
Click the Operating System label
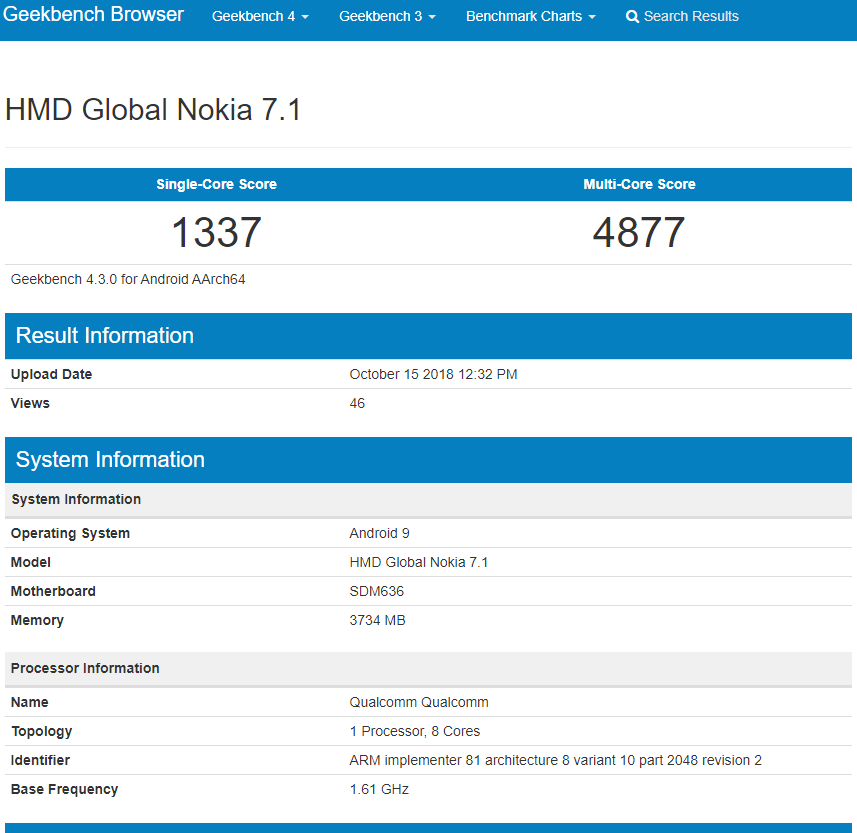pyautogui.click(x=71, y=533)
